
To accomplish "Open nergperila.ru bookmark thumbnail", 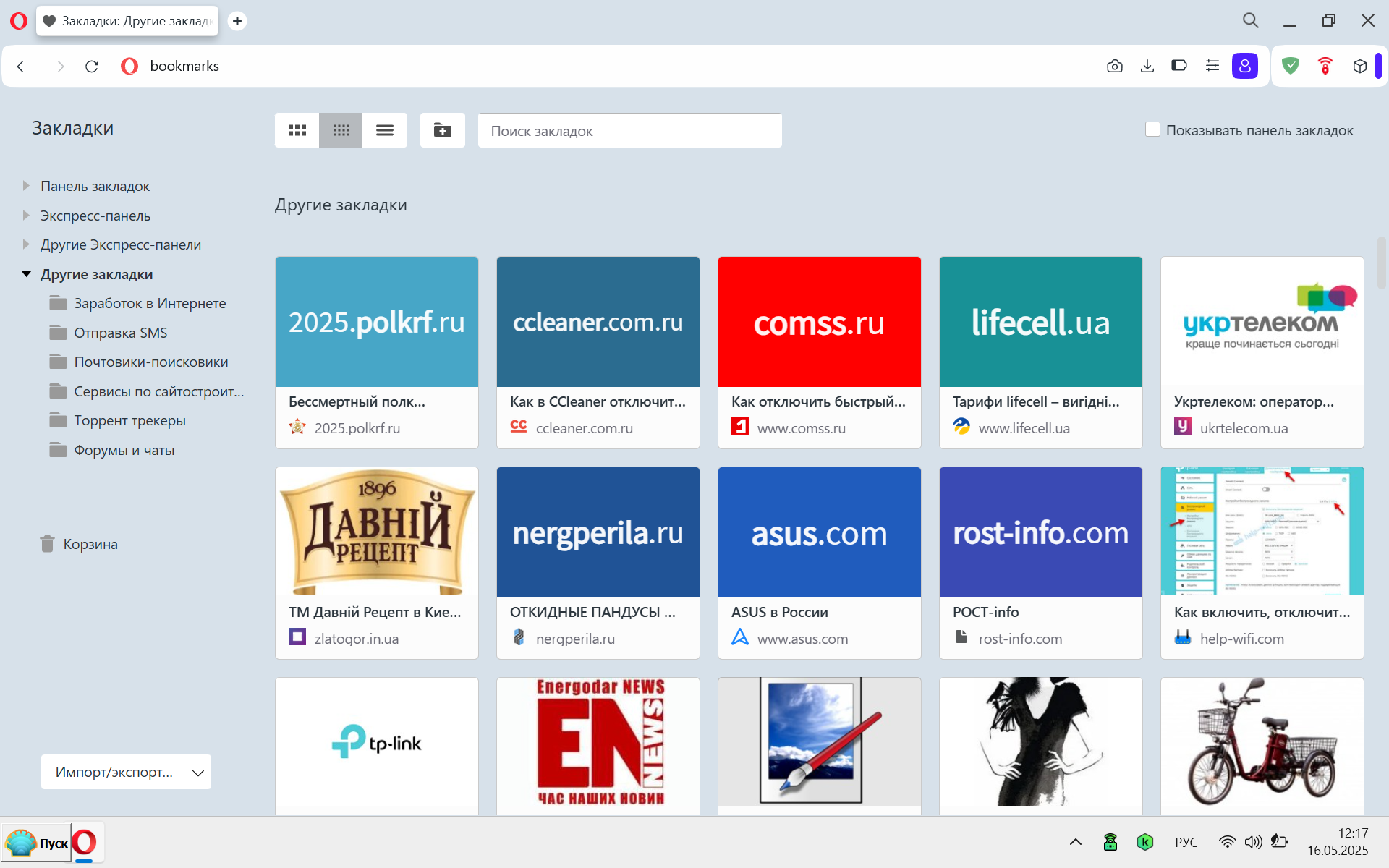I will [x=598, y=532].
